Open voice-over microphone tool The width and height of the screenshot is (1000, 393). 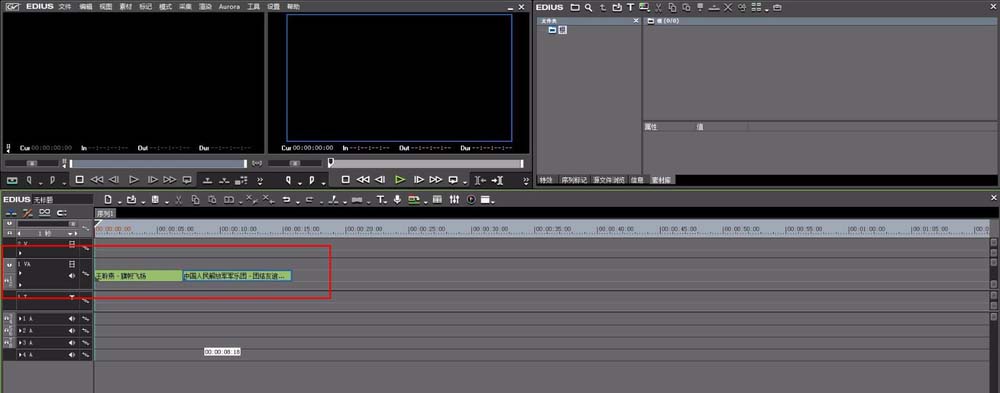click(397, 200)
